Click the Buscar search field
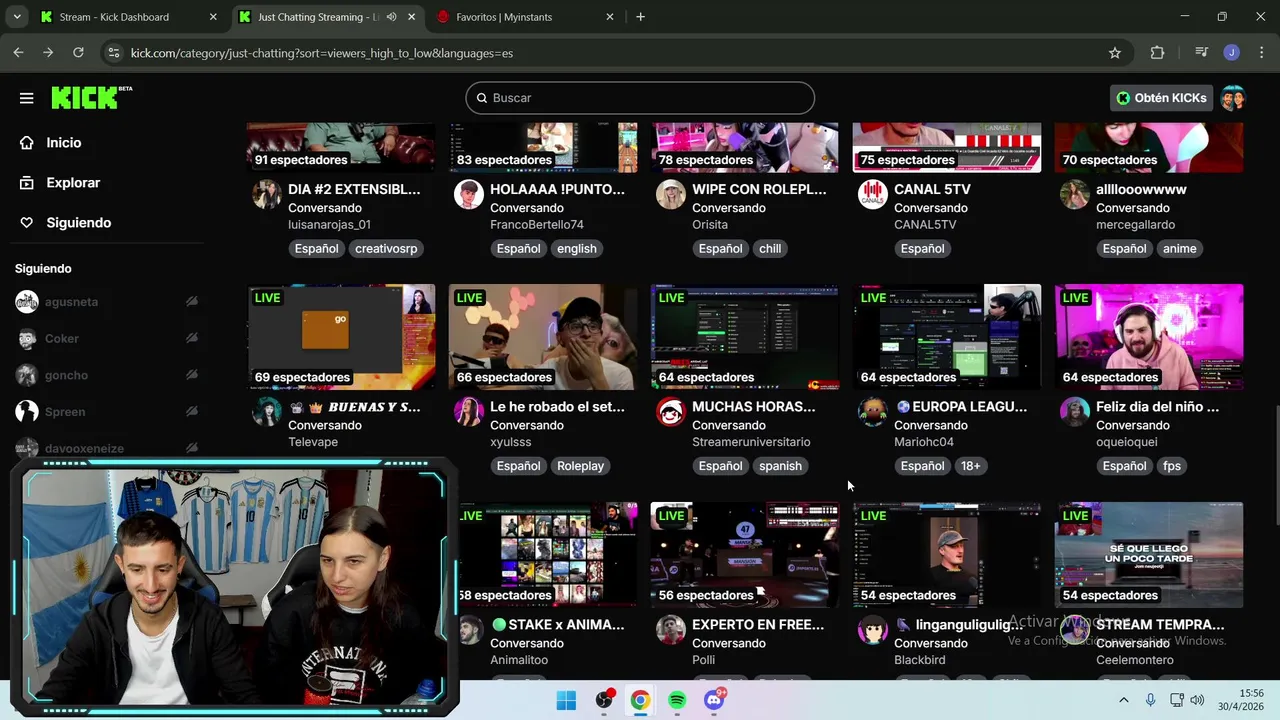 click(x=640, y=98)
